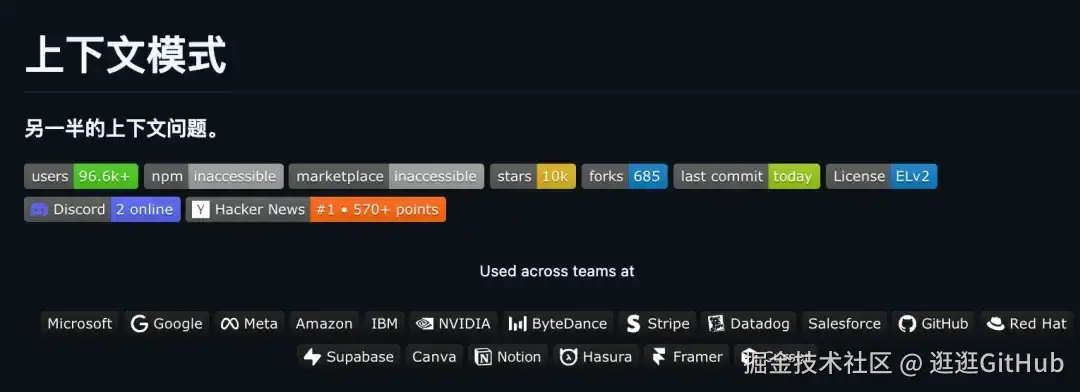The width and height of the screenshot is (1080, 392).
Task: Click the Stripe S logo icon
Action: (x=633, y=324)
